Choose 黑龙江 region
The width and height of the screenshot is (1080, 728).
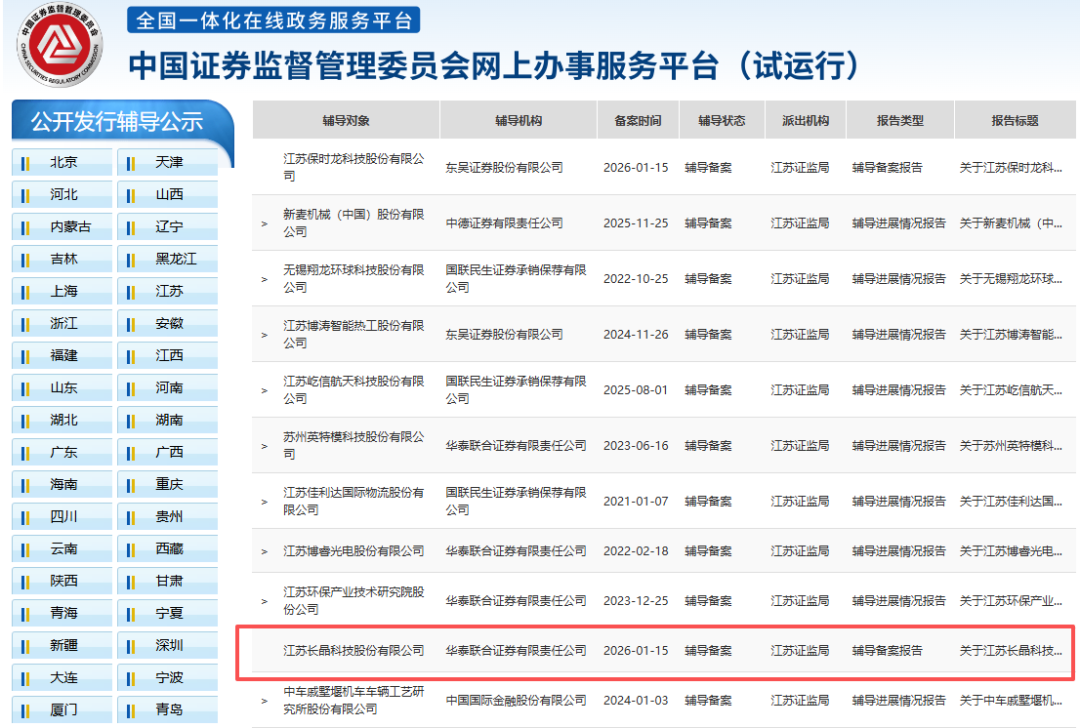(167, 259)
